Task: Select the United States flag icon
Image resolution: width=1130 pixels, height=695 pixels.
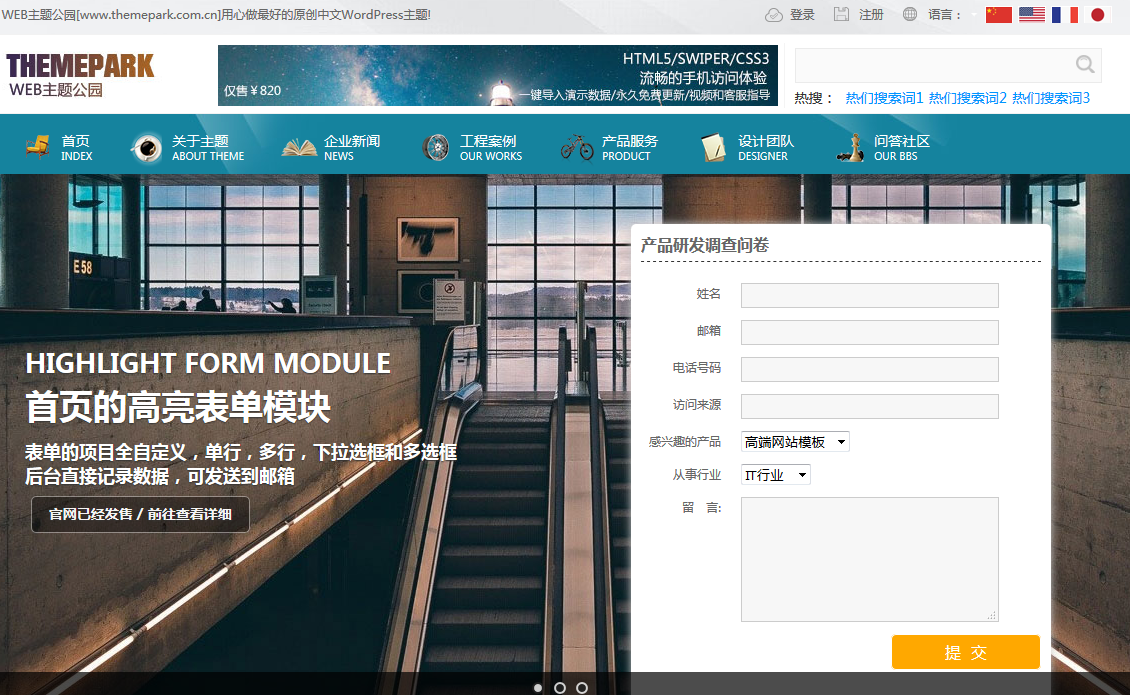Action: pos(1032,14)
